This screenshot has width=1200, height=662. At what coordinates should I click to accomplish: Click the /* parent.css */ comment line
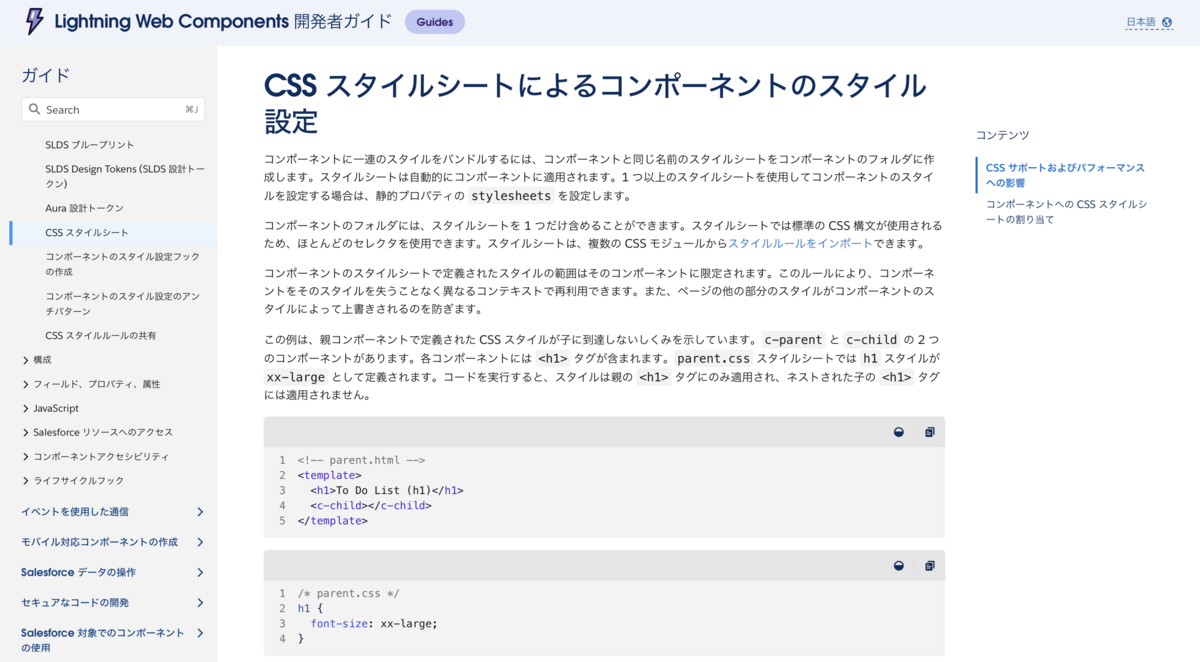348,594
